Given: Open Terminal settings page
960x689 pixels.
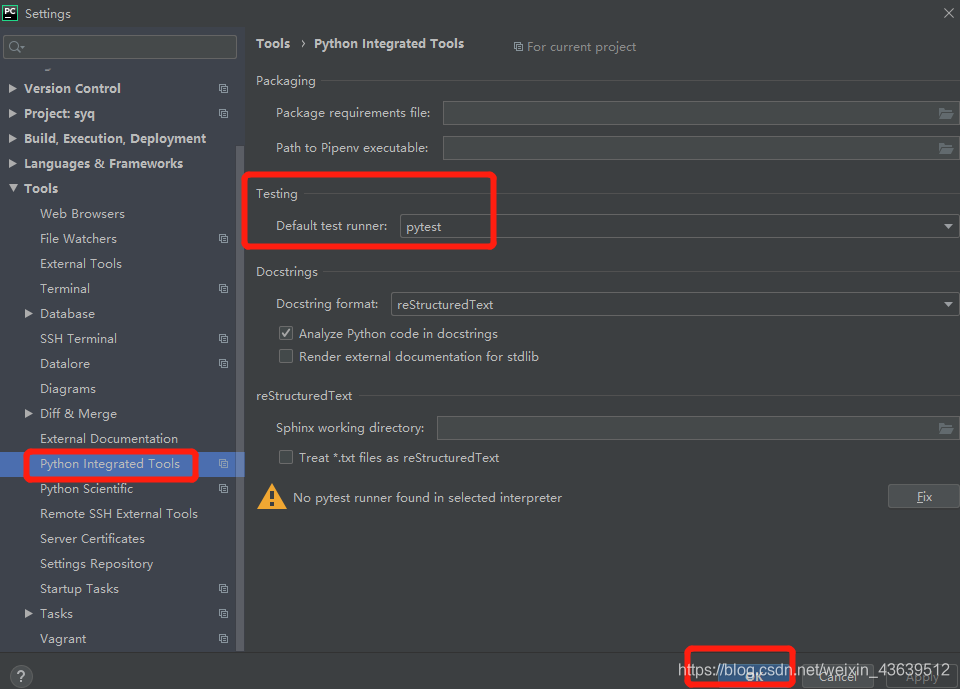Looking at the screenshot, I should tap(65, 288).
